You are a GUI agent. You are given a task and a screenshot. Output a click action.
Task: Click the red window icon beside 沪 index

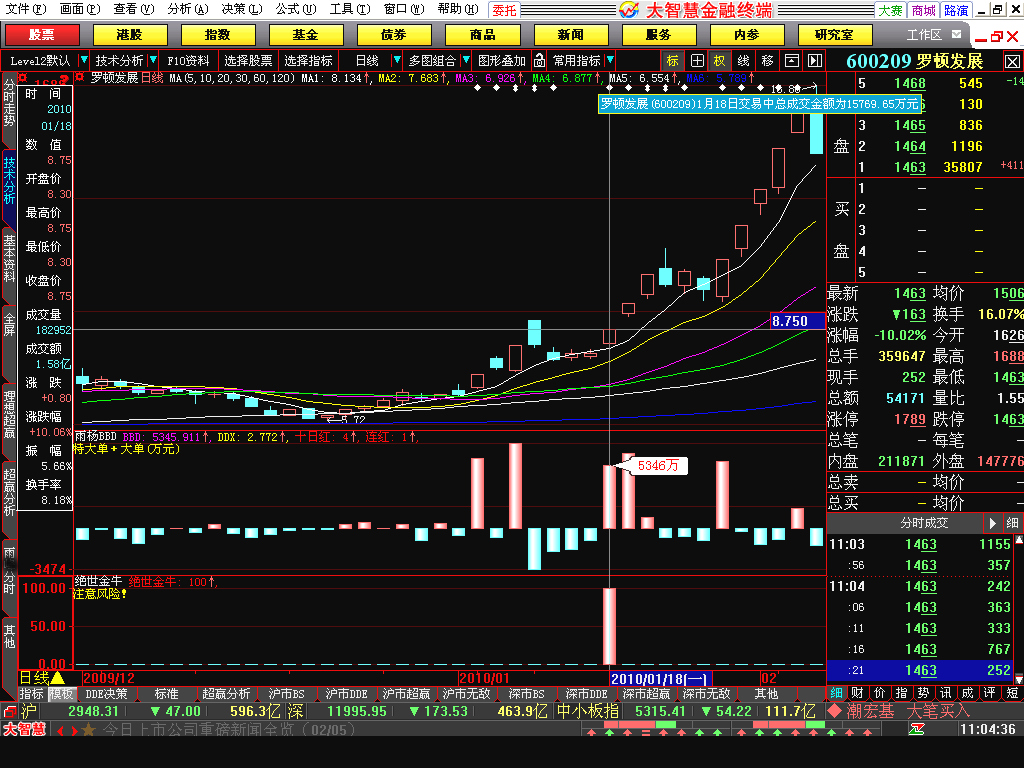pyautogui.click(x=9, y=711)
